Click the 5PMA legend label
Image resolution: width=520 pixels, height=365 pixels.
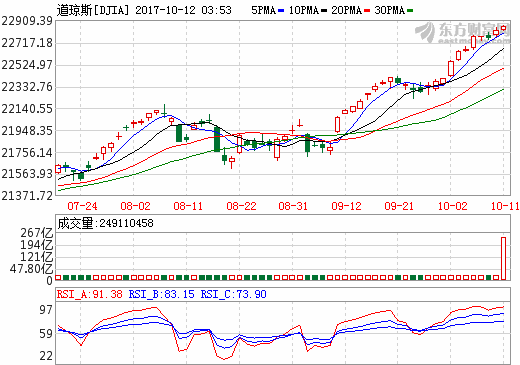[x=263, y=10]
